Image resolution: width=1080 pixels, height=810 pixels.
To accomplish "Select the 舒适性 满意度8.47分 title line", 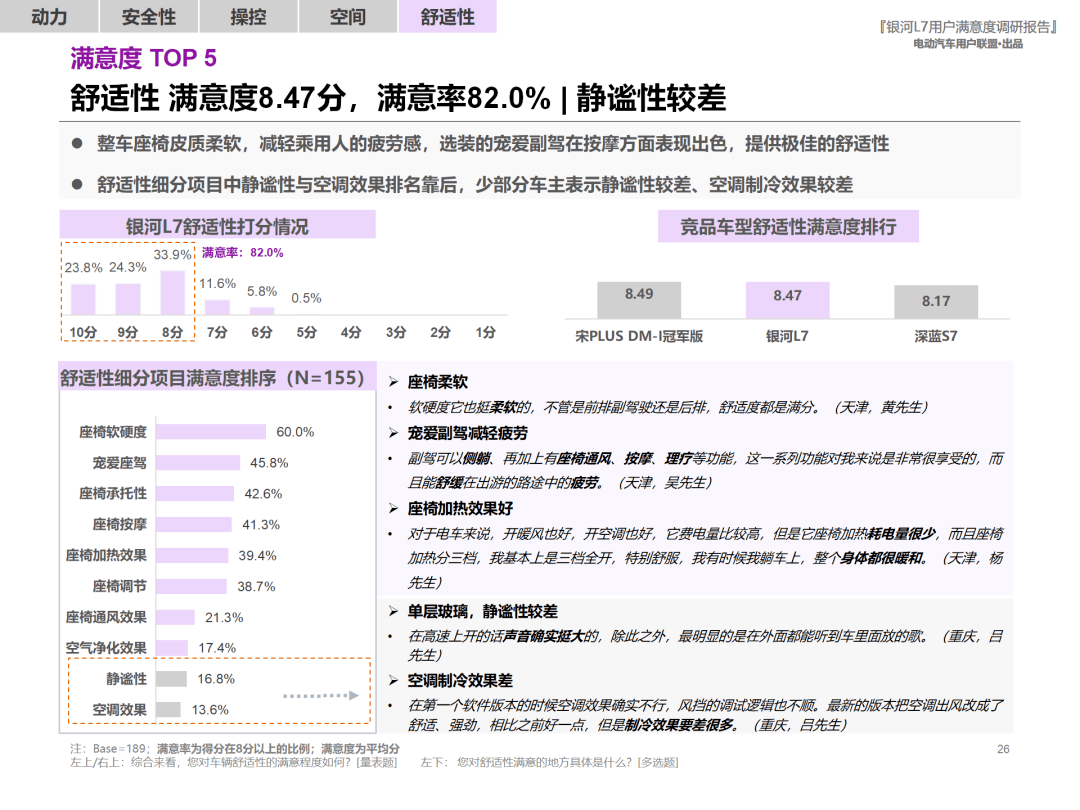I will [x=398, y=98].
